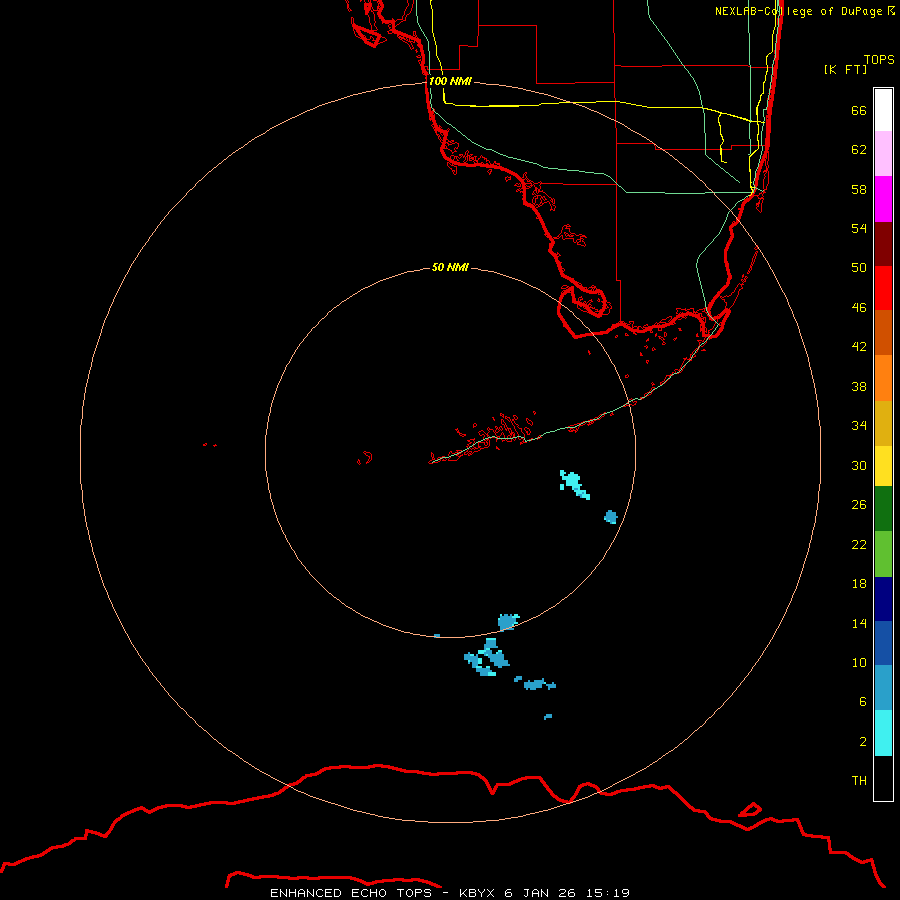Click the cyan swatch near 2
900x900 pixels.
pyautogui.click(x=883, y=733)
